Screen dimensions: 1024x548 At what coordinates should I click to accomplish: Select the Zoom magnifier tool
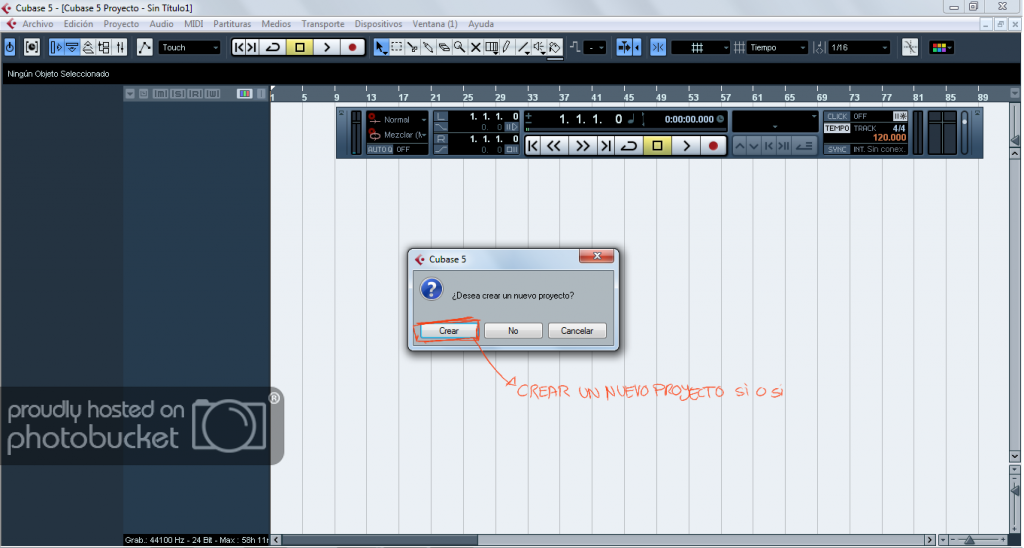[x=460, y=47]
